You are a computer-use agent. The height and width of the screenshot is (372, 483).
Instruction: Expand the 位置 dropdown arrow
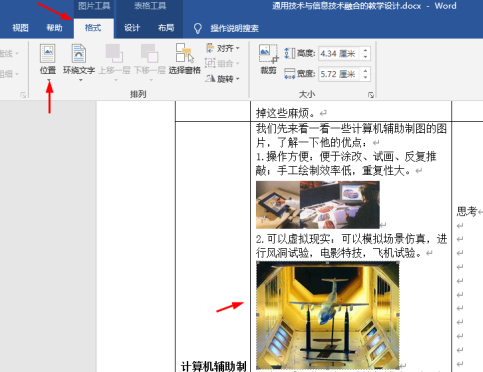(49, 80)
